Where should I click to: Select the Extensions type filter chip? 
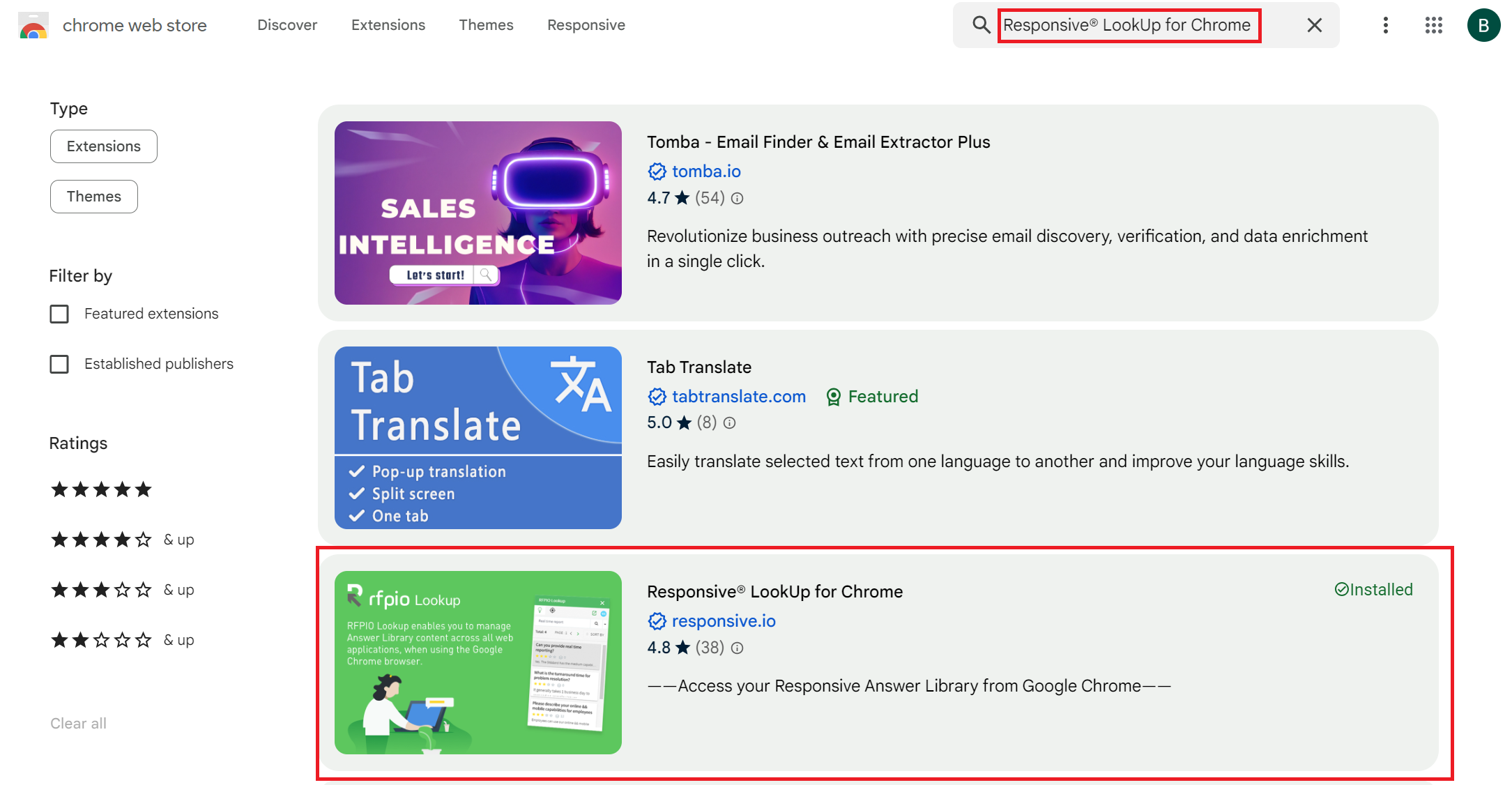[104, 146]
